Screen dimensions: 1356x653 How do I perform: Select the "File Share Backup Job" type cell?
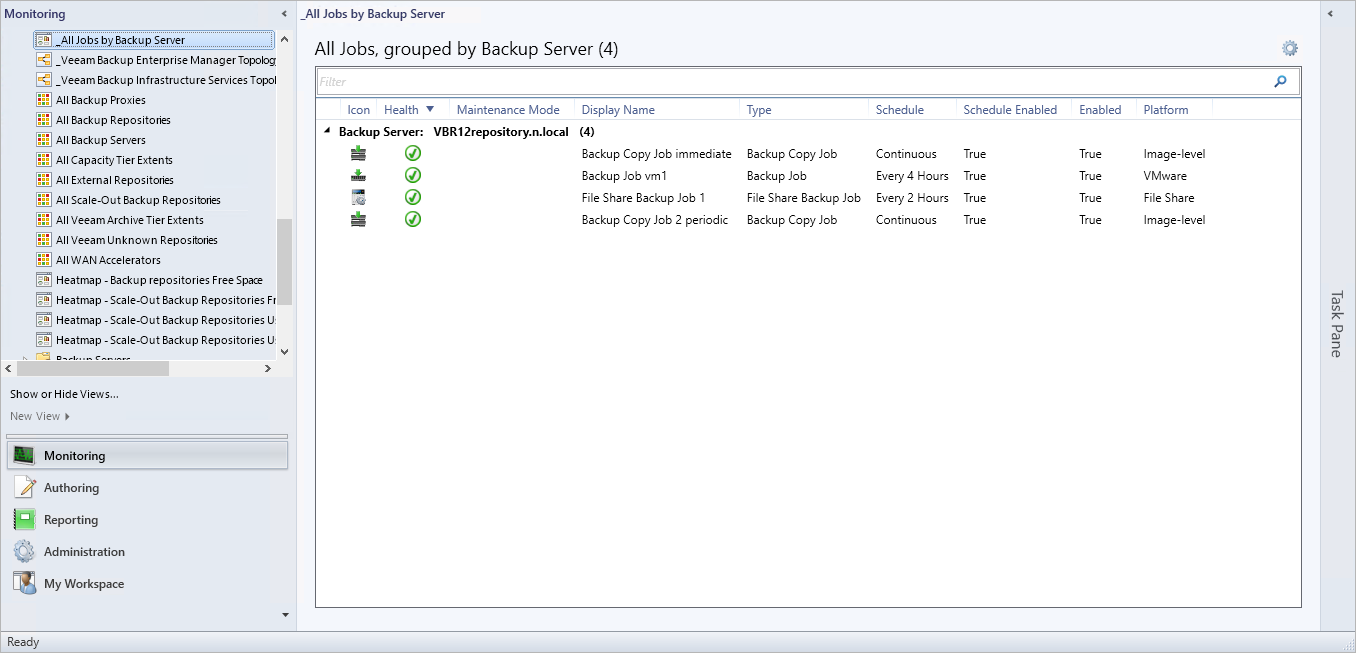[803, 198]
